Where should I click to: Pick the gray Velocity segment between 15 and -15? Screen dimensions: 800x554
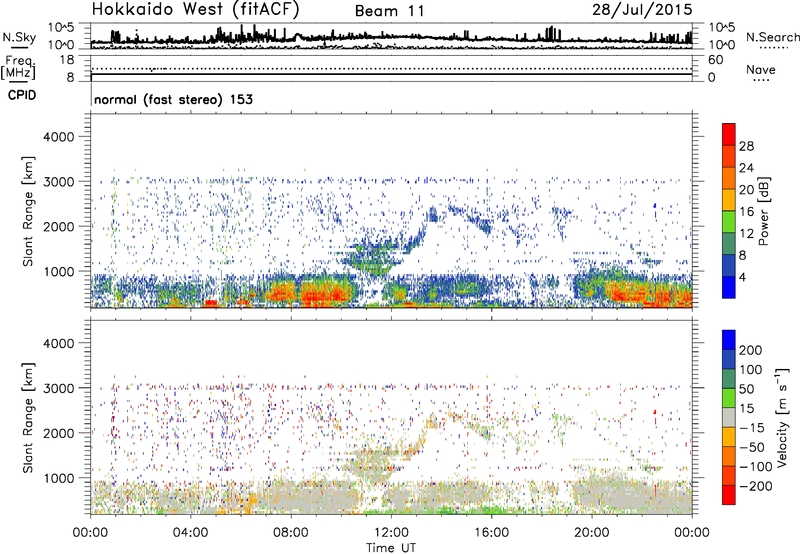(x=729, y=417)
